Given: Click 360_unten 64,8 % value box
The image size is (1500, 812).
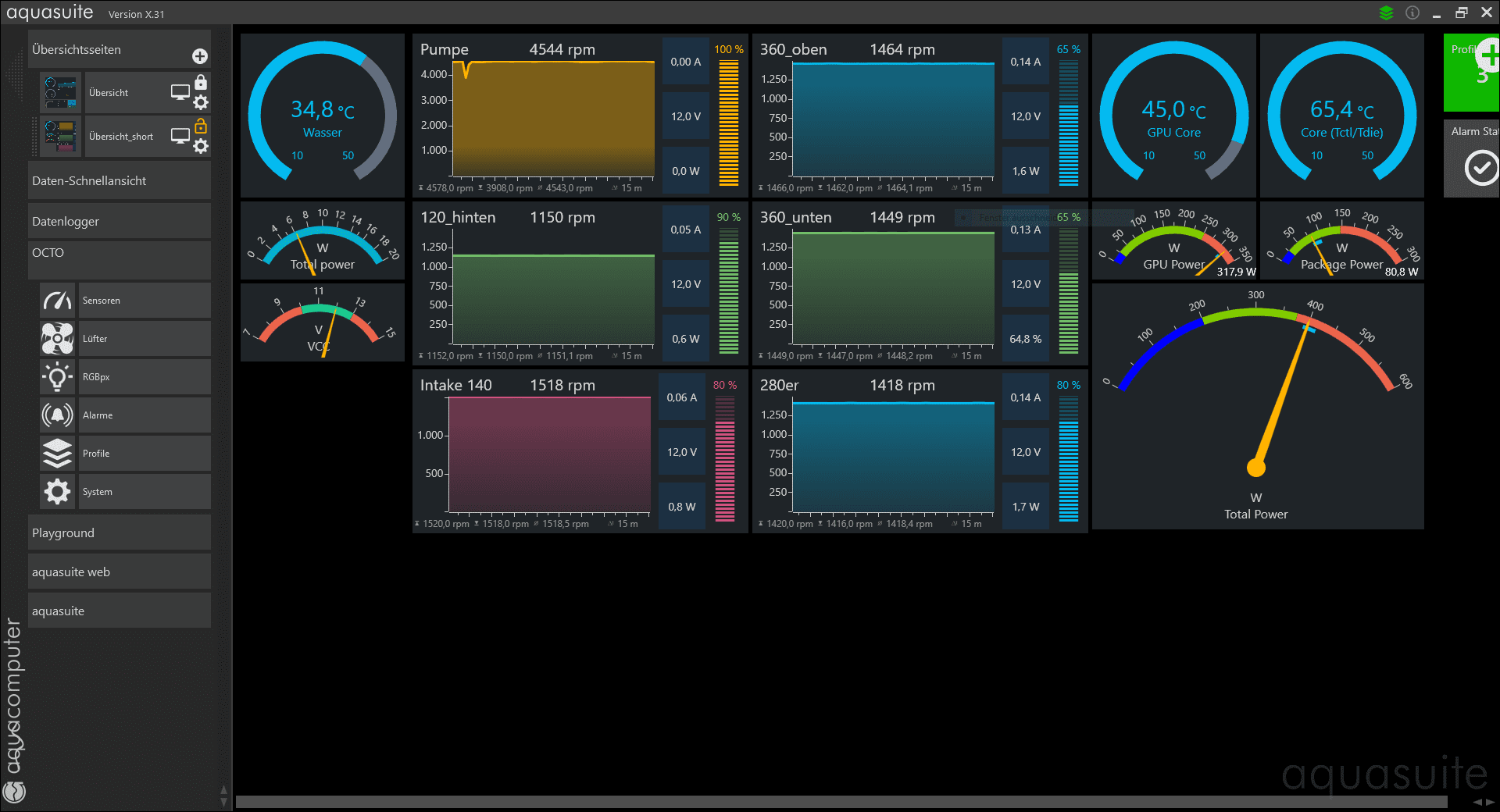Looking at the screenshot, I should [1026, 339].
